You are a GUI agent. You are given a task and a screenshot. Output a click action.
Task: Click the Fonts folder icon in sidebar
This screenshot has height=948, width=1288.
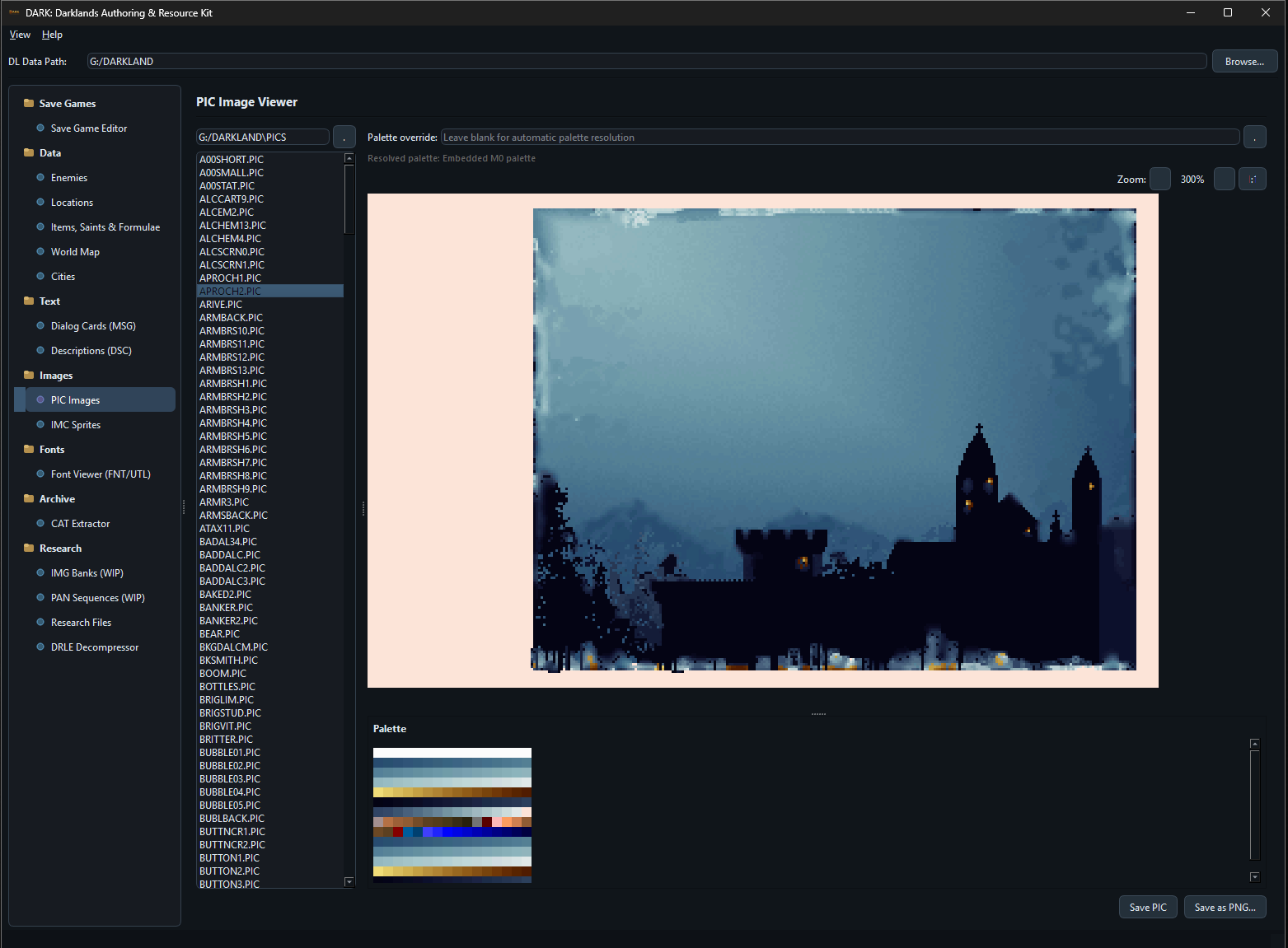[x=29, y=449]
